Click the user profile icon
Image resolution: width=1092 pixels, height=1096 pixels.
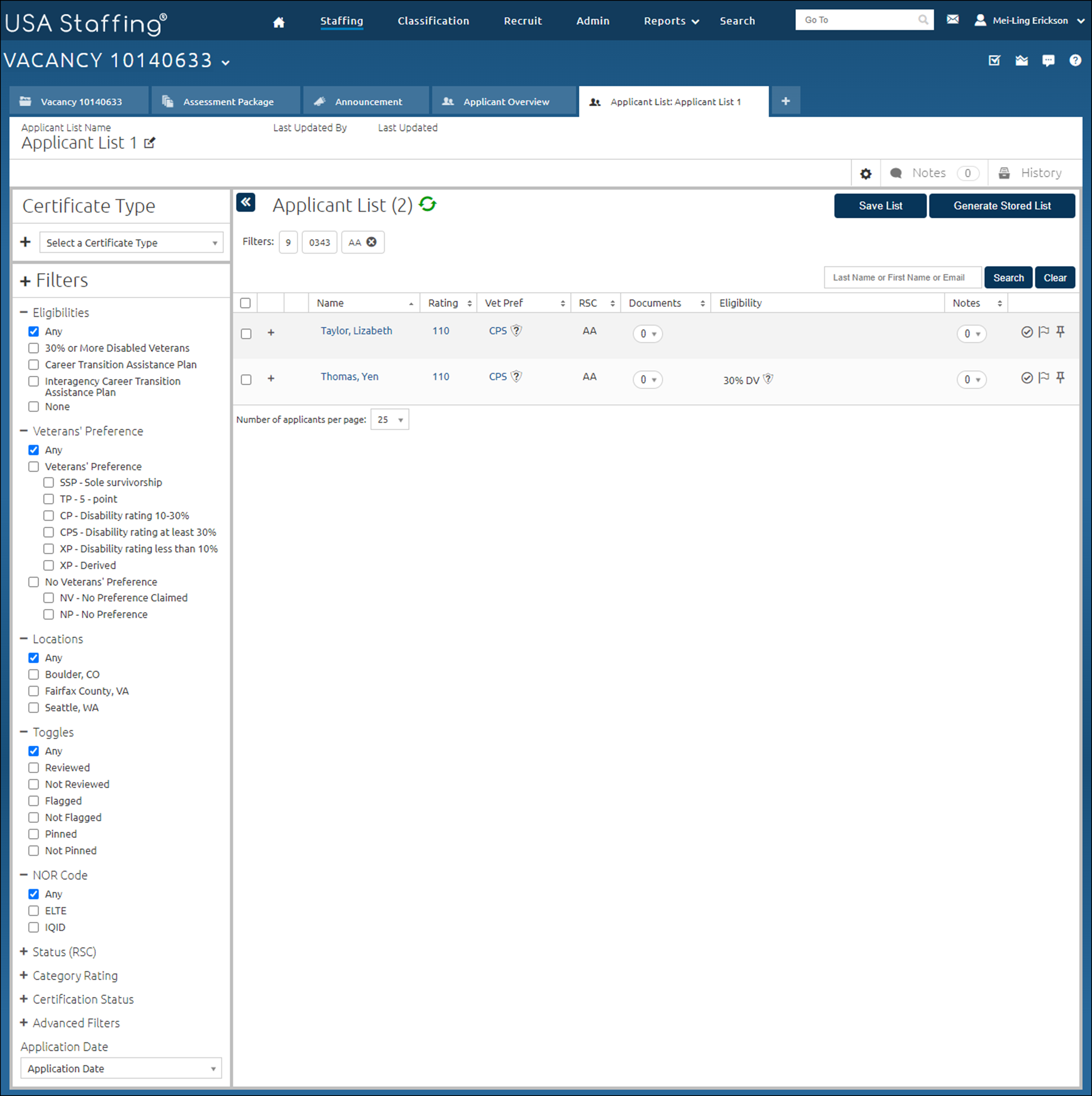(x=980, y=20)
